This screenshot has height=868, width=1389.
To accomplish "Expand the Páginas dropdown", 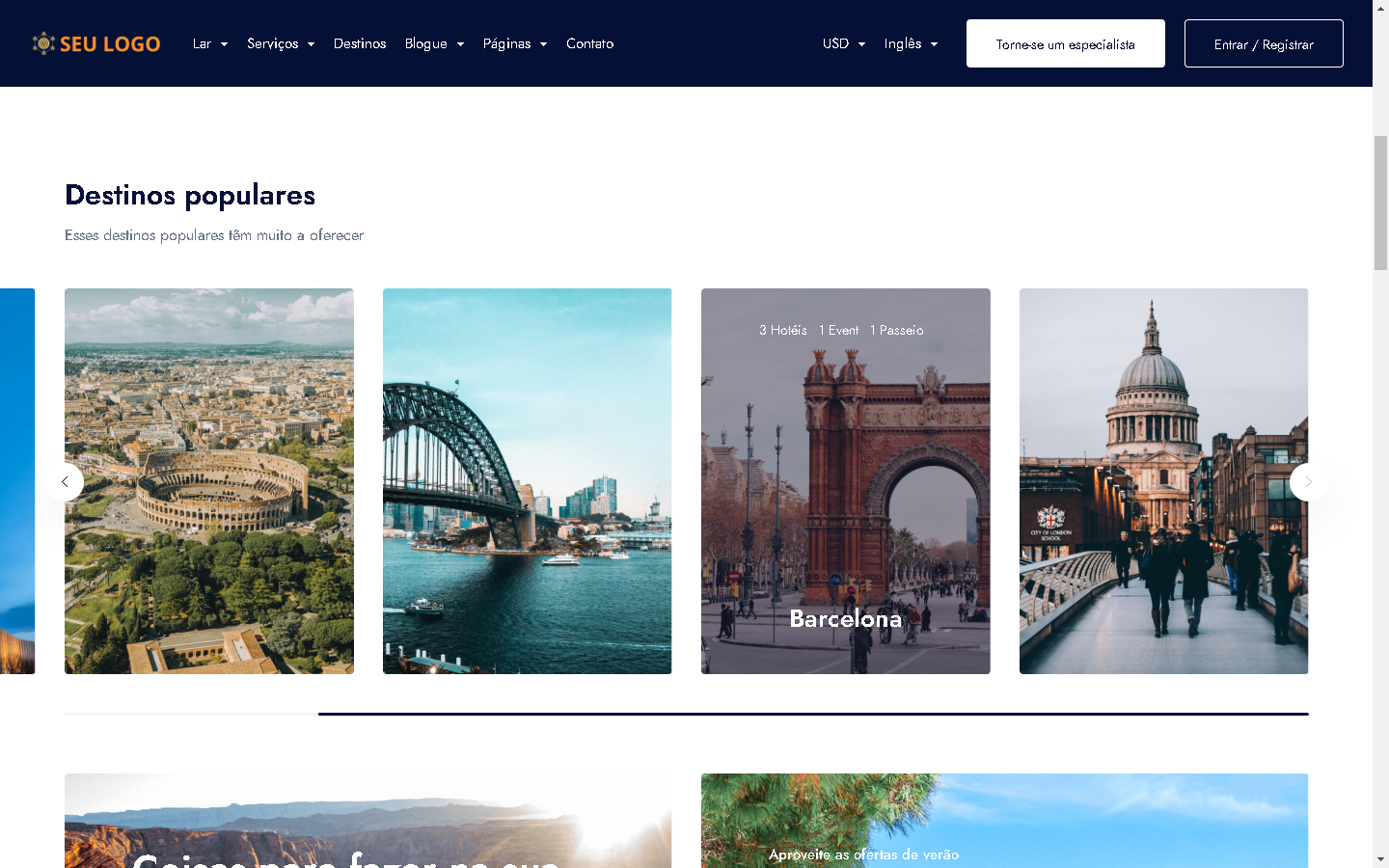I will [514, 43].
